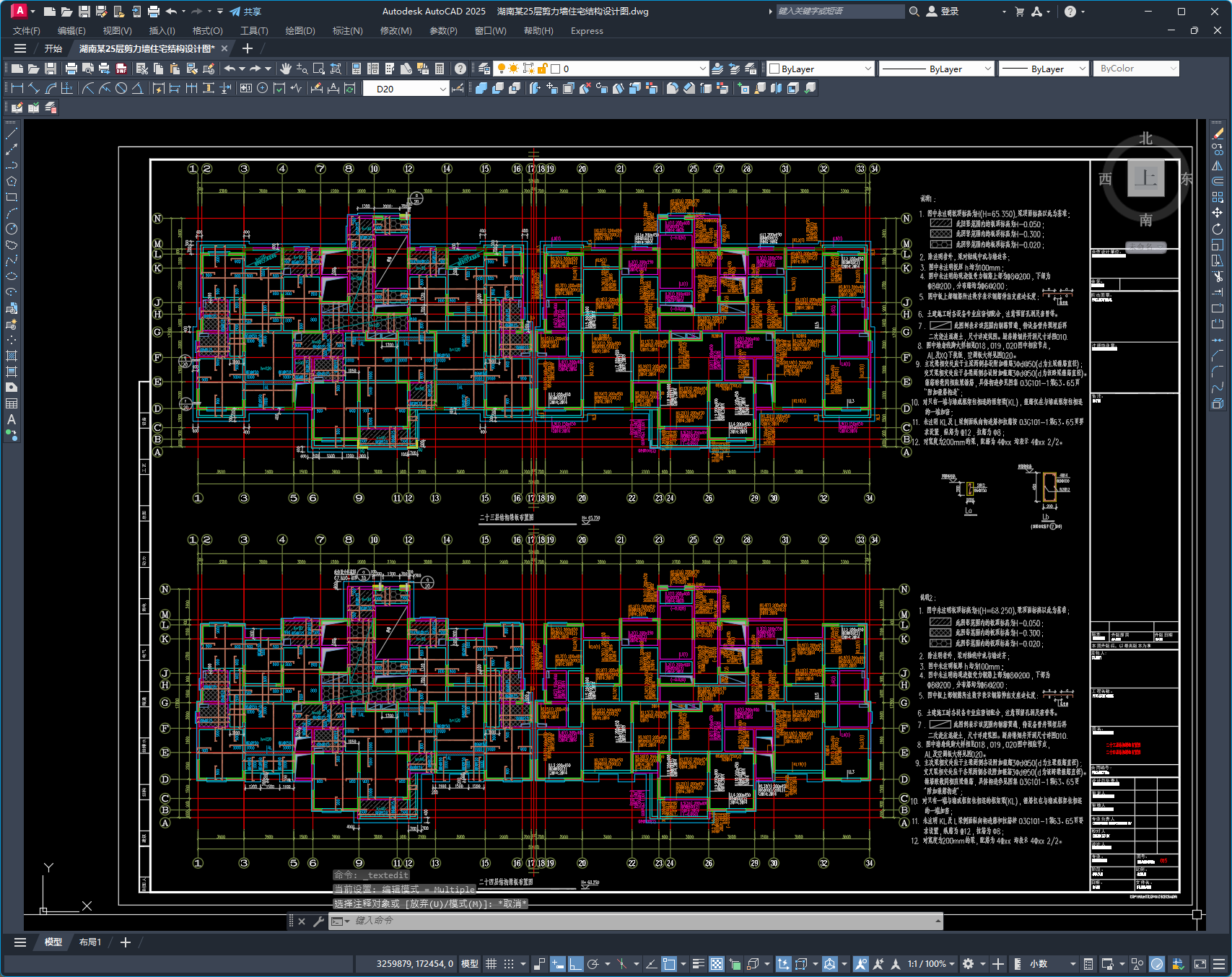Open the 标注(N) menu
1232x977 pixels.
point(347,31)
